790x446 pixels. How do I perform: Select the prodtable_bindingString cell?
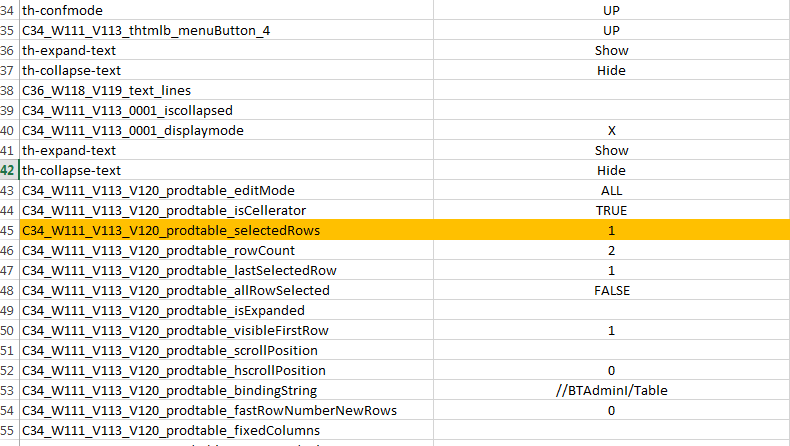click(x=226, y=390)
